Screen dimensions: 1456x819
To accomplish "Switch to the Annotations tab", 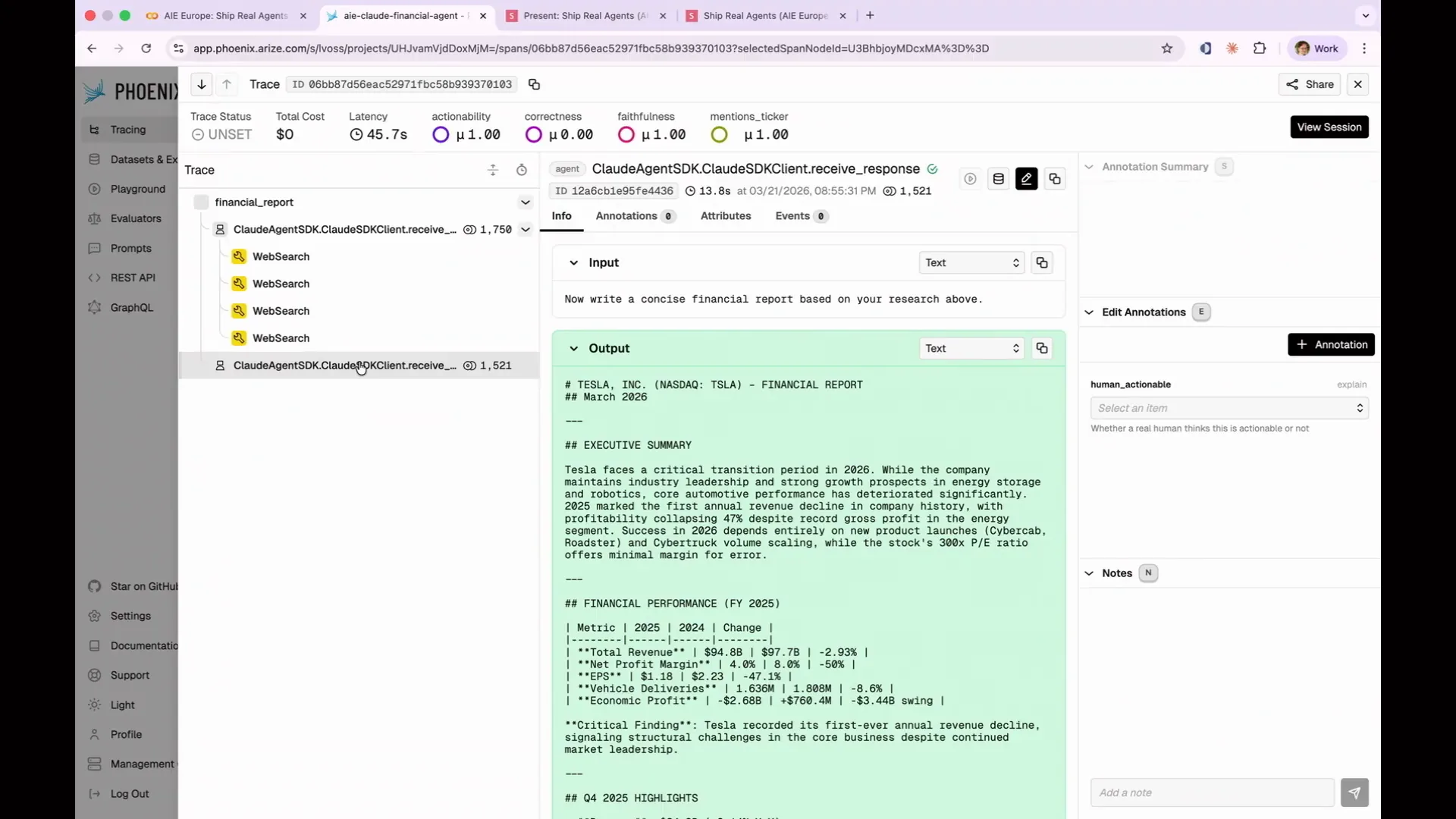I will click(x=635, y=216).
